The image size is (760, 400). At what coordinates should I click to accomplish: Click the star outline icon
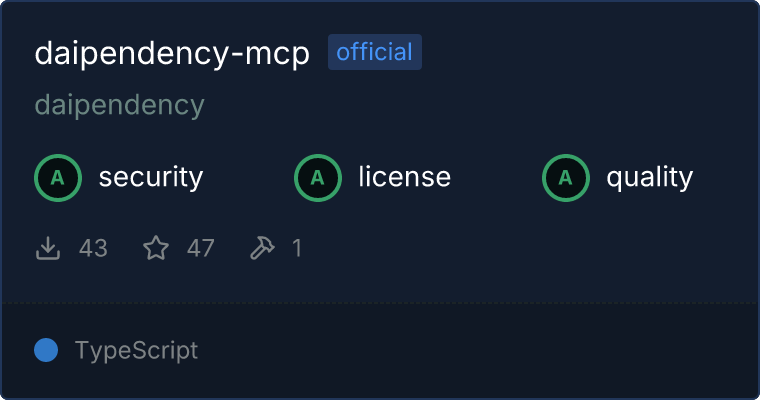[x=156, y=248]
